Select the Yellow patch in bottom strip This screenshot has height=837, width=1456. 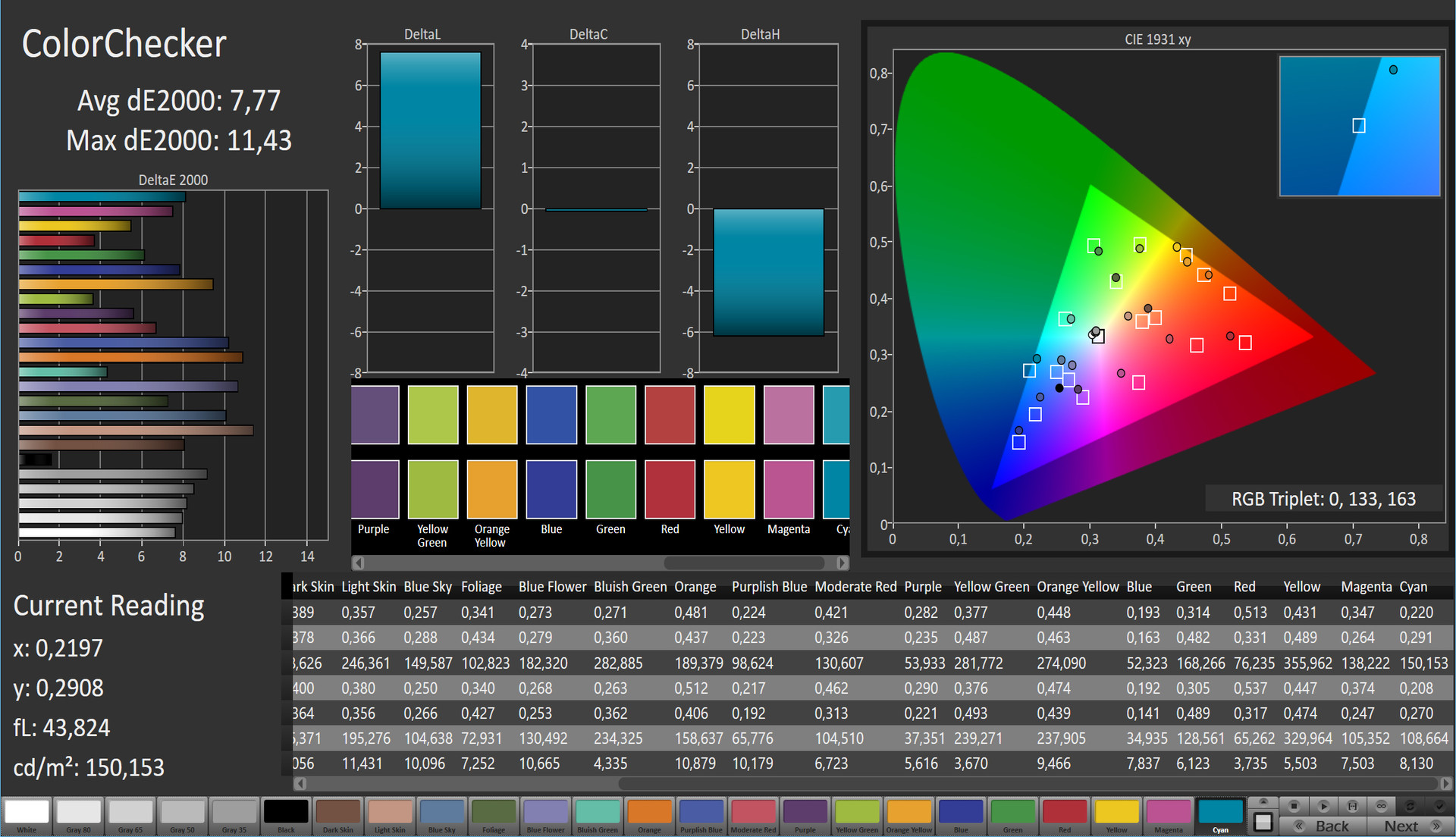(x=1117, y=816)
